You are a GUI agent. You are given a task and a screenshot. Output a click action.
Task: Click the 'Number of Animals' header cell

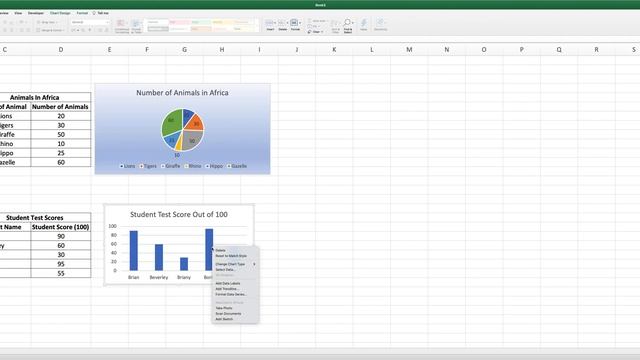coord(61,107)
